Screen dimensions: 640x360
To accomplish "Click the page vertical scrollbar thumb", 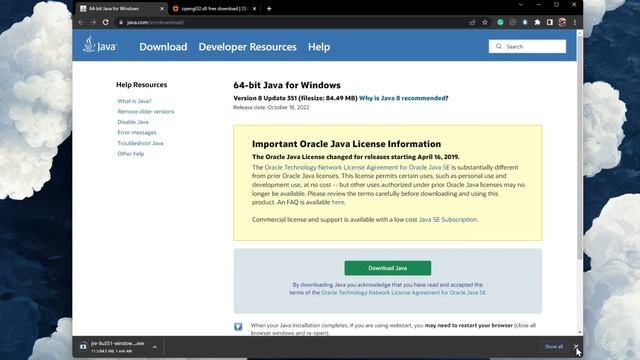I will click(580, 149).
